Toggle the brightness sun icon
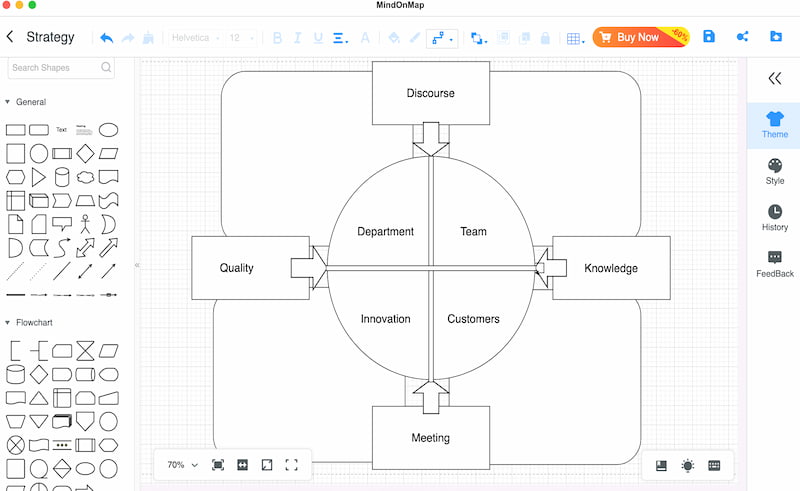Screen dimensions: 800x491 click(x=688, y=465)
